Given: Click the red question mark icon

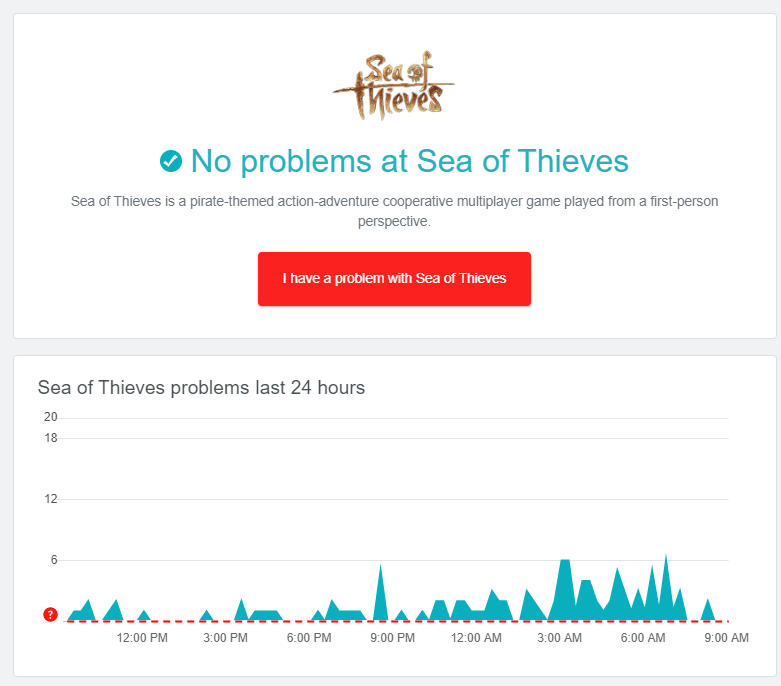Looking at the screenshot, I should pyautogui.click(x=51, y=614).
